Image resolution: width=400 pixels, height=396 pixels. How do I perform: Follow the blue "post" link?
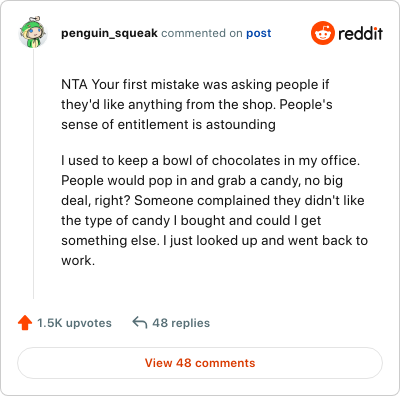click(259, 34)
